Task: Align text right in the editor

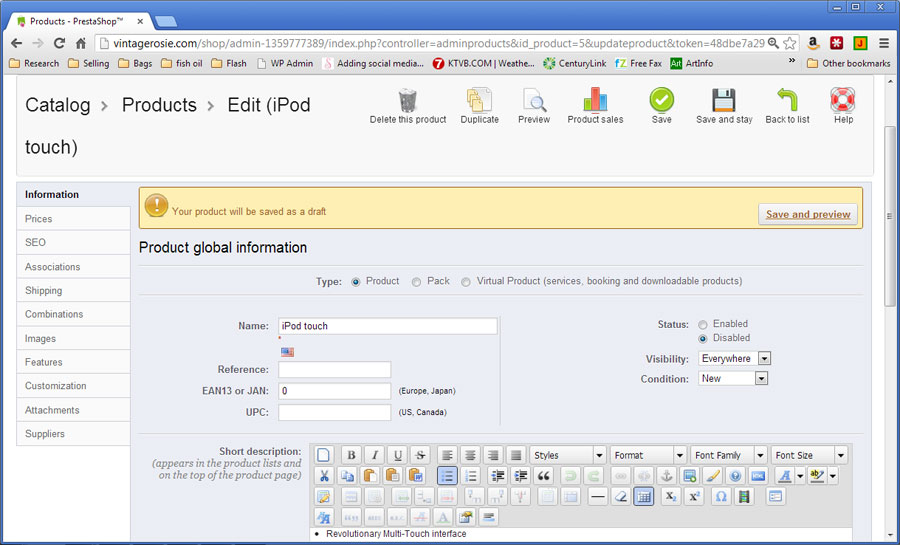Action: point(493,455)
